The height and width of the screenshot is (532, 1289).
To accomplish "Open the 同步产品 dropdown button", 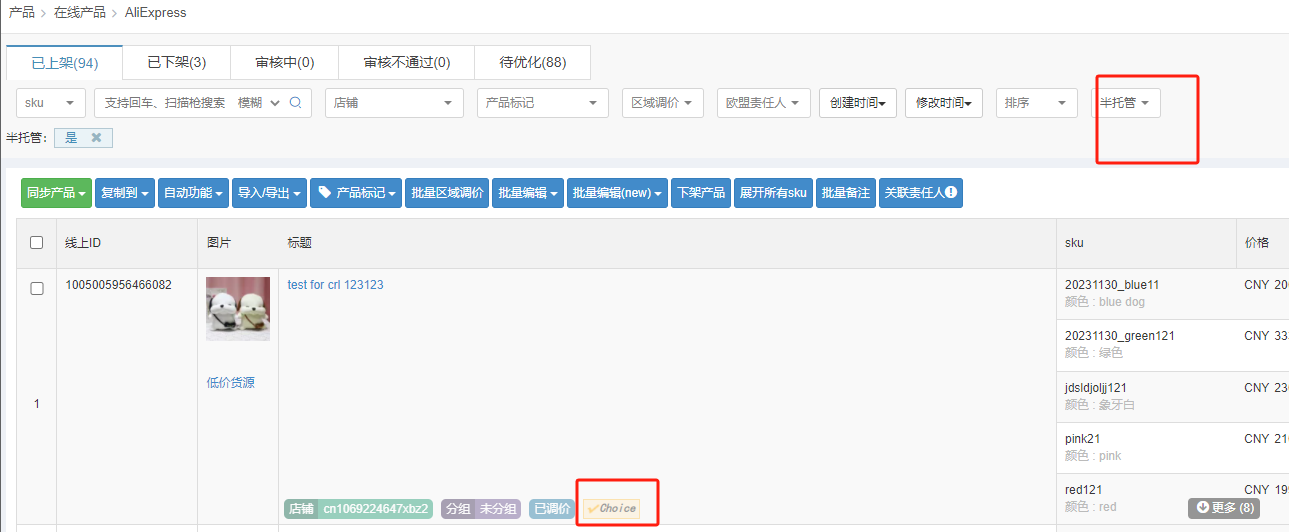I will (x=56, y=193).
